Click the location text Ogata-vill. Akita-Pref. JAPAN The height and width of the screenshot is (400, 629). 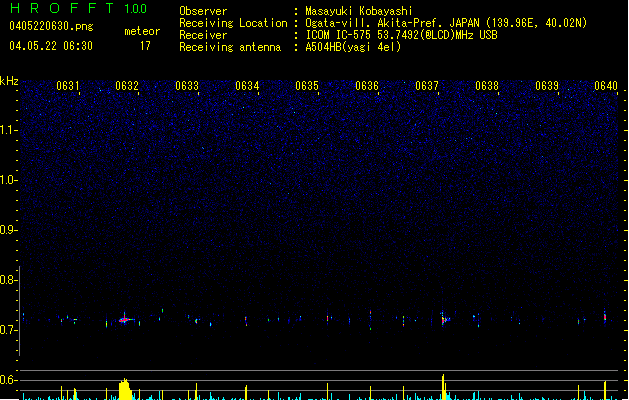point(392,23)
